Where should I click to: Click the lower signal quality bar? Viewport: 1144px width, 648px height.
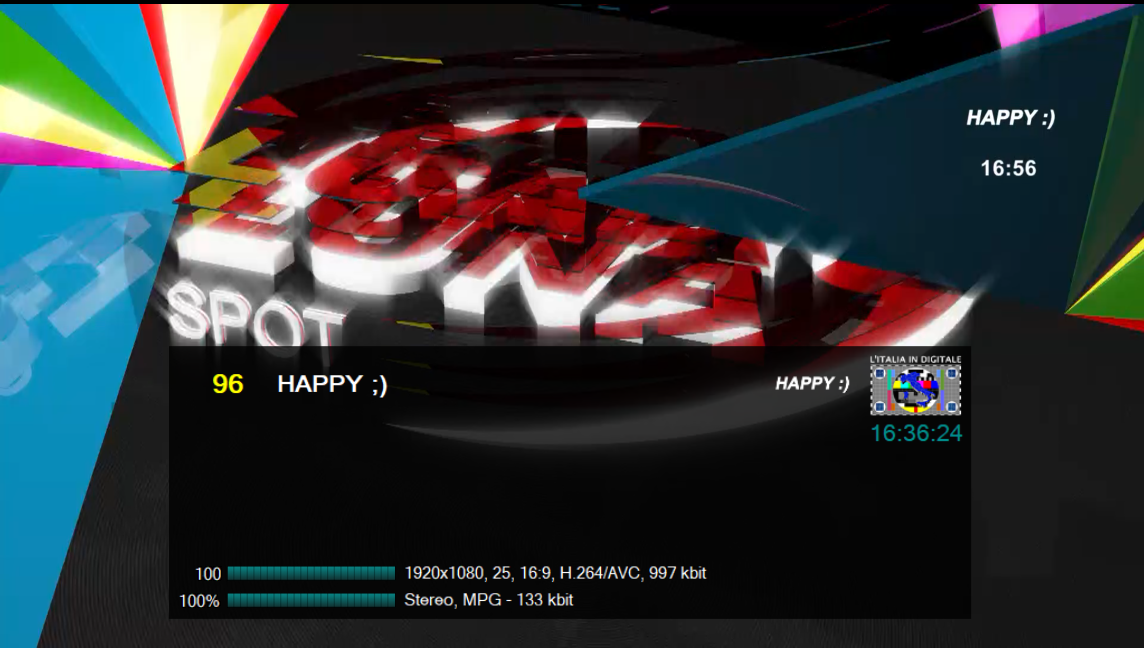click(311, 600)
